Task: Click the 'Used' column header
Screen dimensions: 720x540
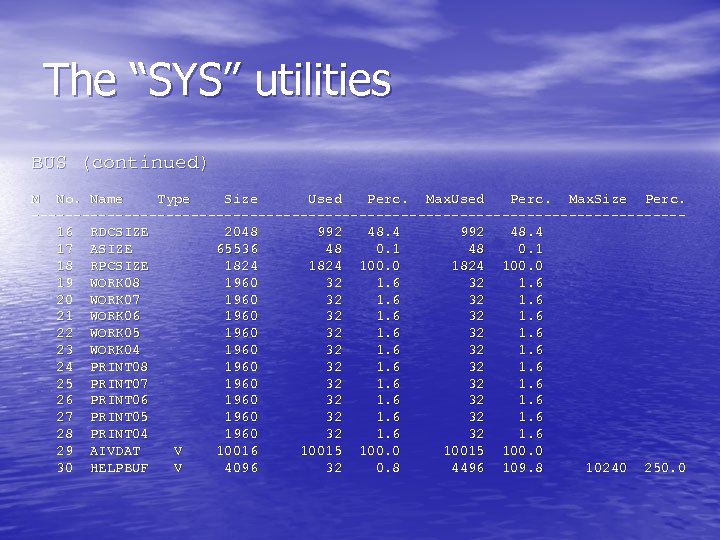Action: [x=325, y=199]
